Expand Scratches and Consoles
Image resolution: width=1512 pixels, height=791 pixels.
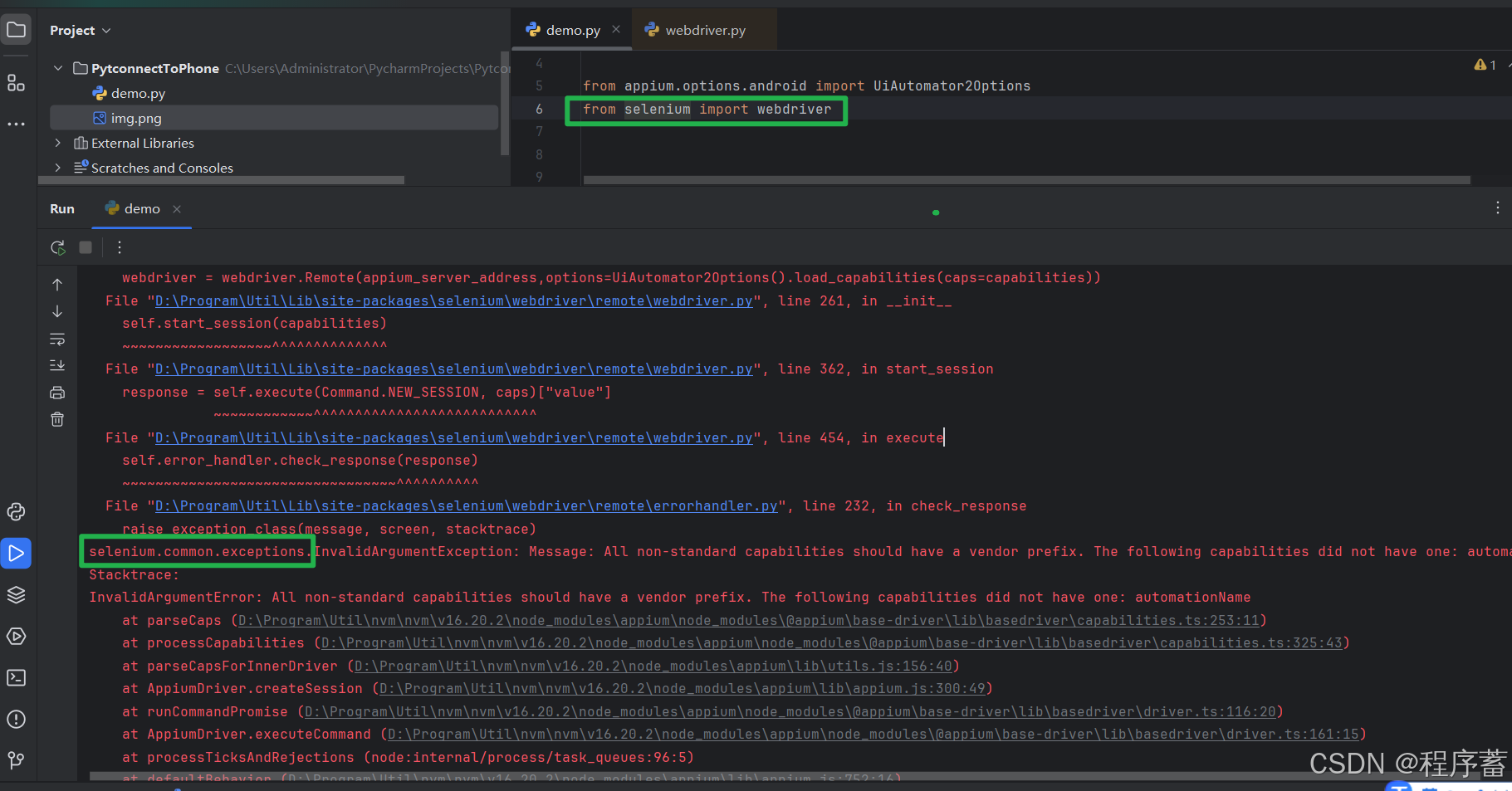point(57,168)
